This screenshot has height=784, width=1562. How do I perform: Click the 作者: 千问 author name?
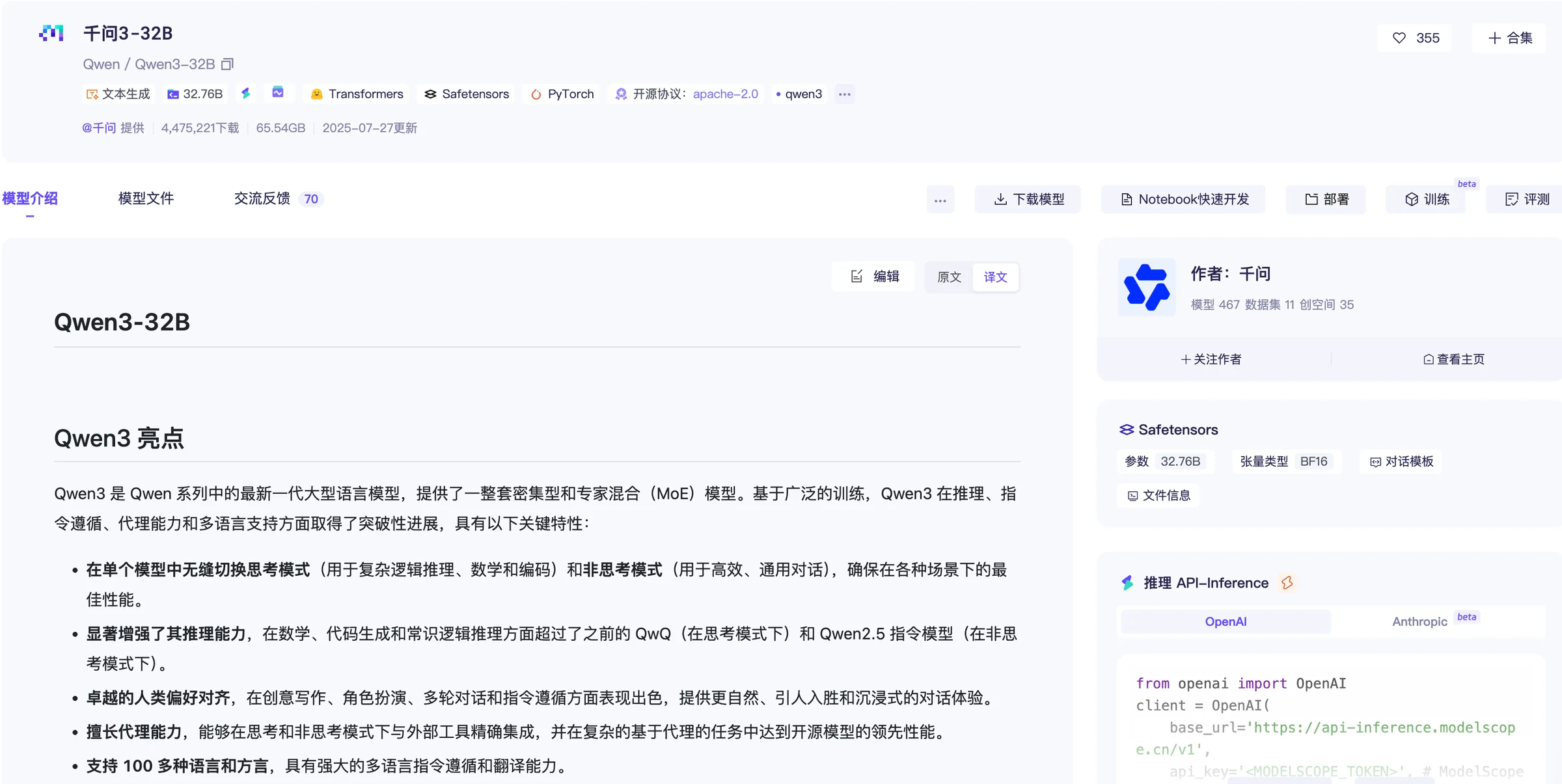[1230, 273]
